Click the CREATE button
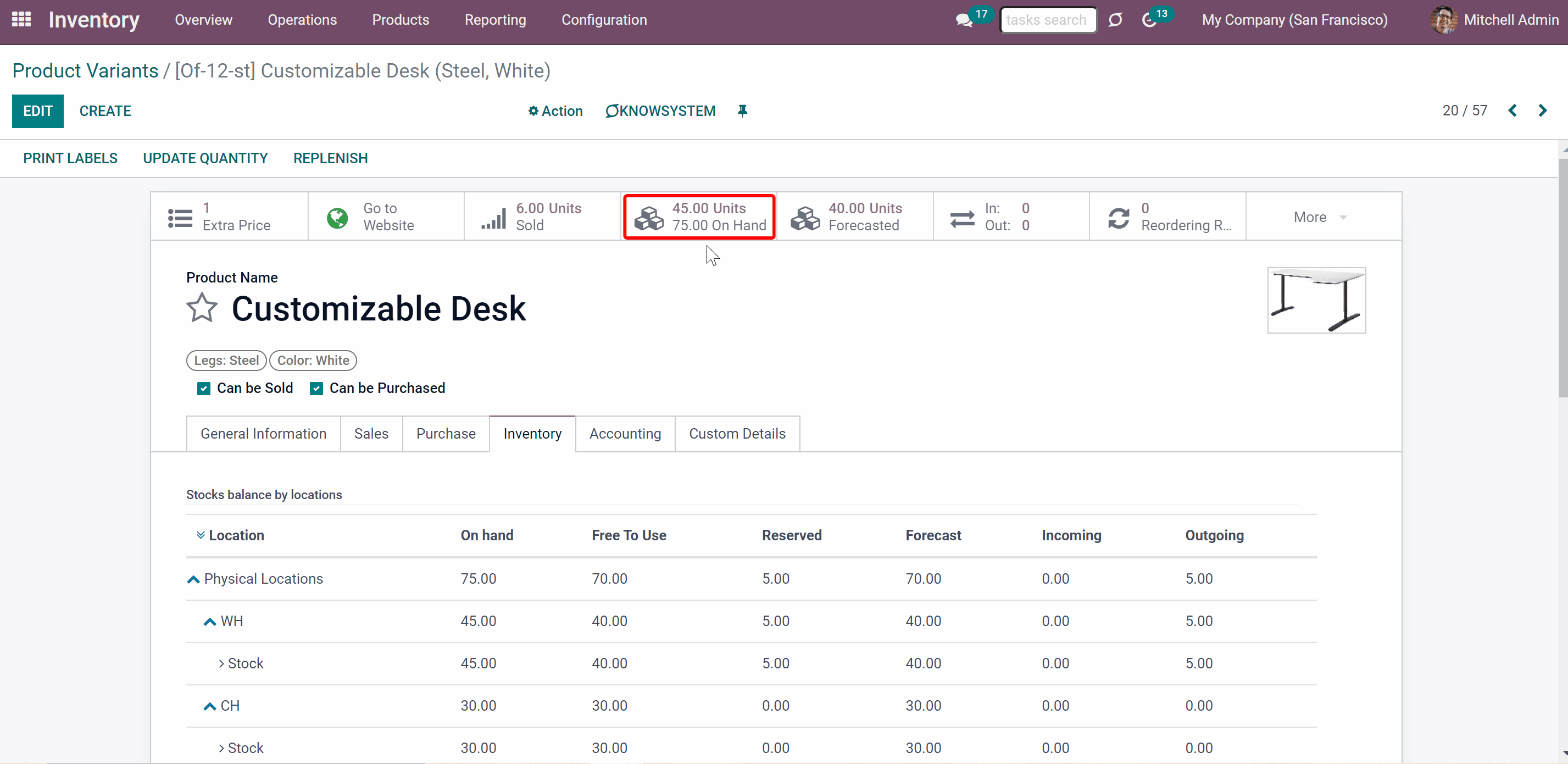The image size is (1568, 764). tap(105, 111)
